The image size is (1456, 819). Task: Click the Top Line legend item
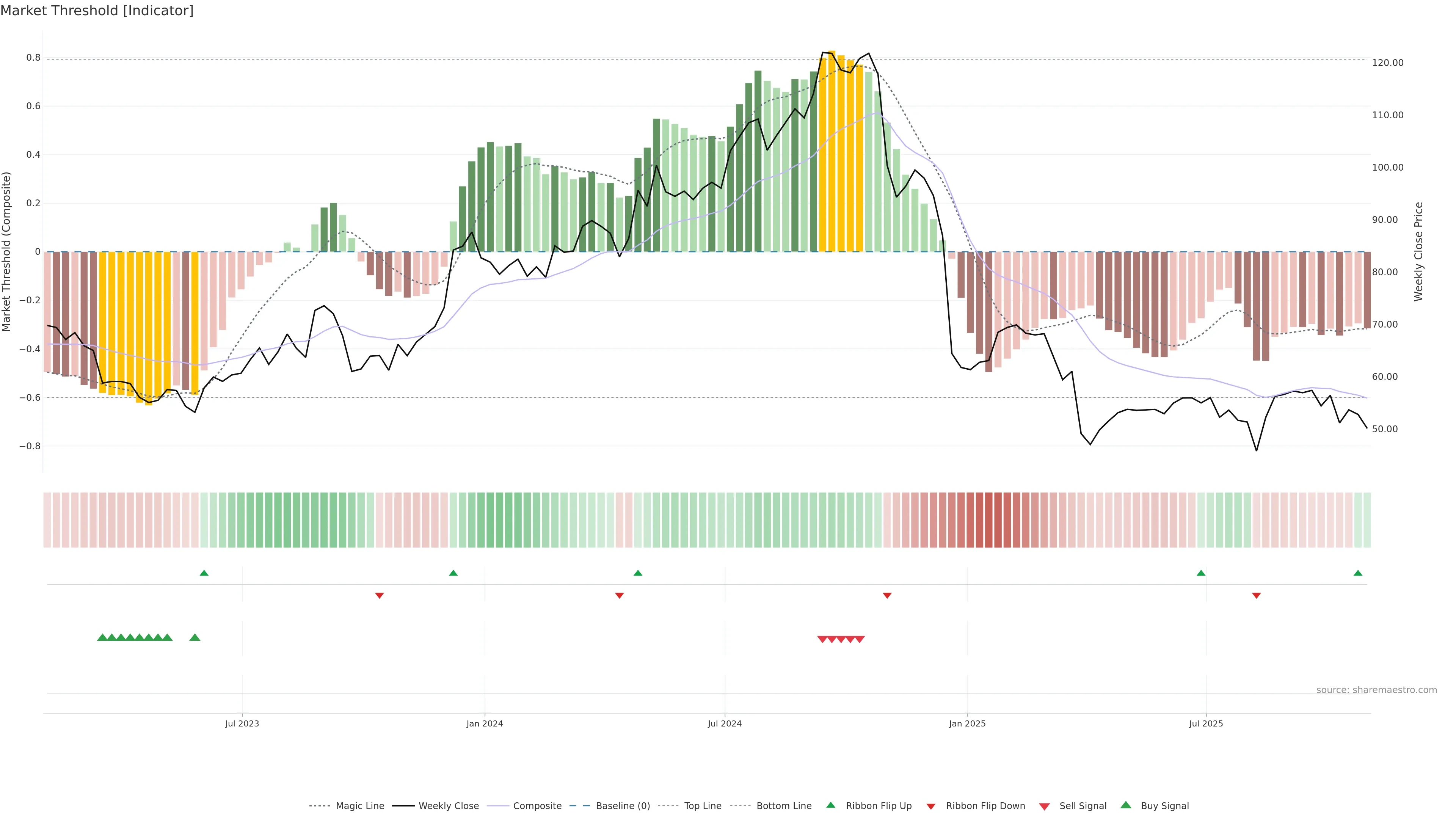[x=703, y=806]
